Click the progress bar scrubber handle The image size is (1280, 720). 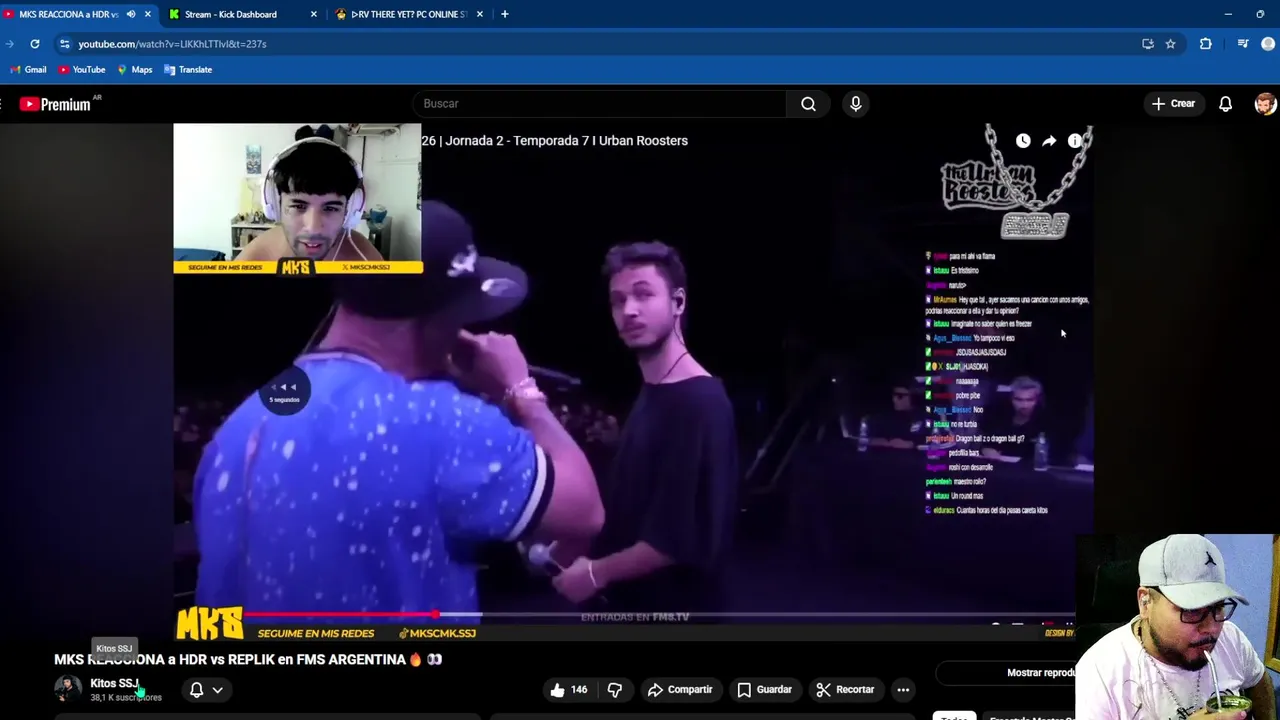436,614
